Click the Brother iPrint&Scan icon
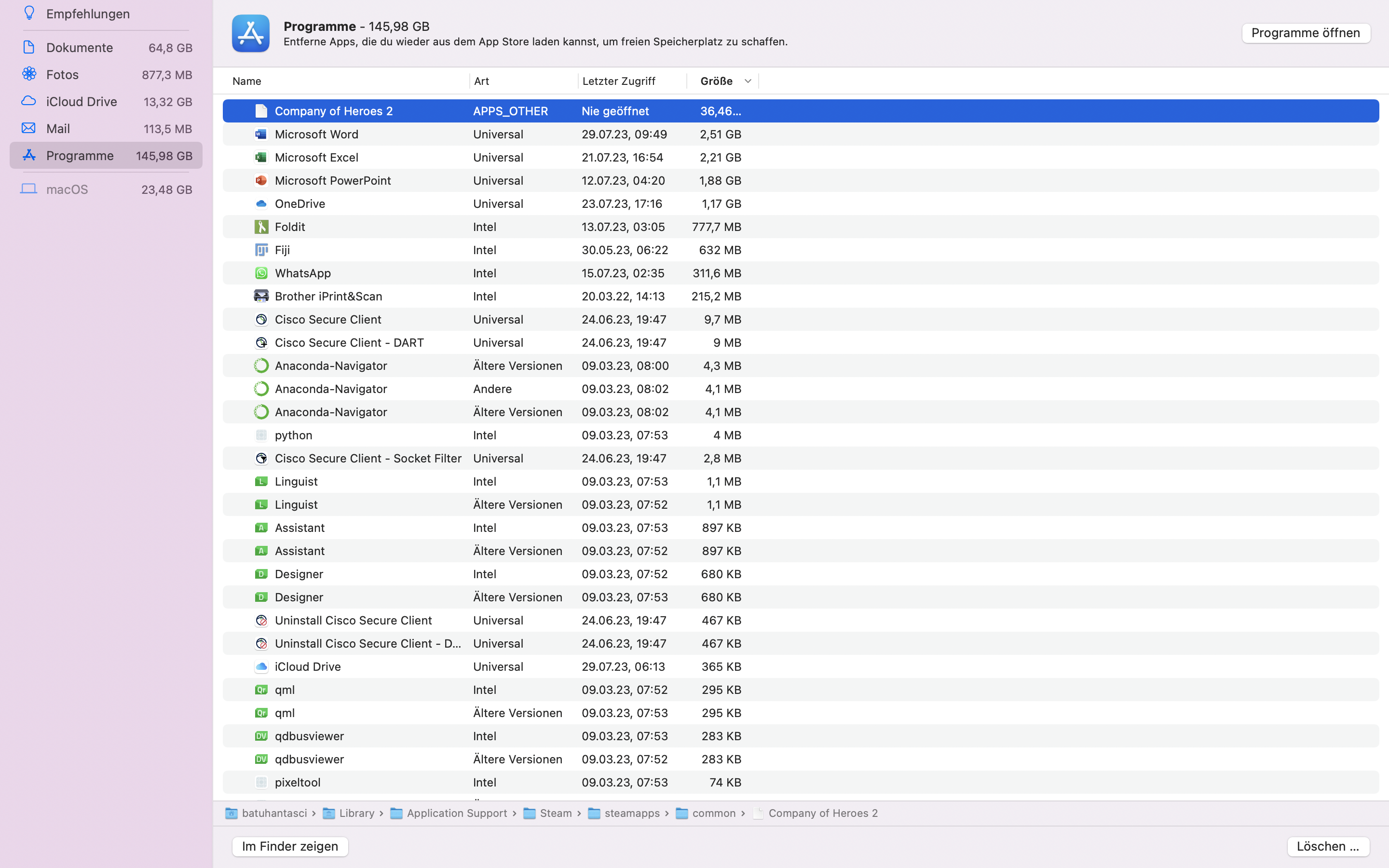Screen dimensions: 1389x868 pyautogui.click(x=261, y=296)
